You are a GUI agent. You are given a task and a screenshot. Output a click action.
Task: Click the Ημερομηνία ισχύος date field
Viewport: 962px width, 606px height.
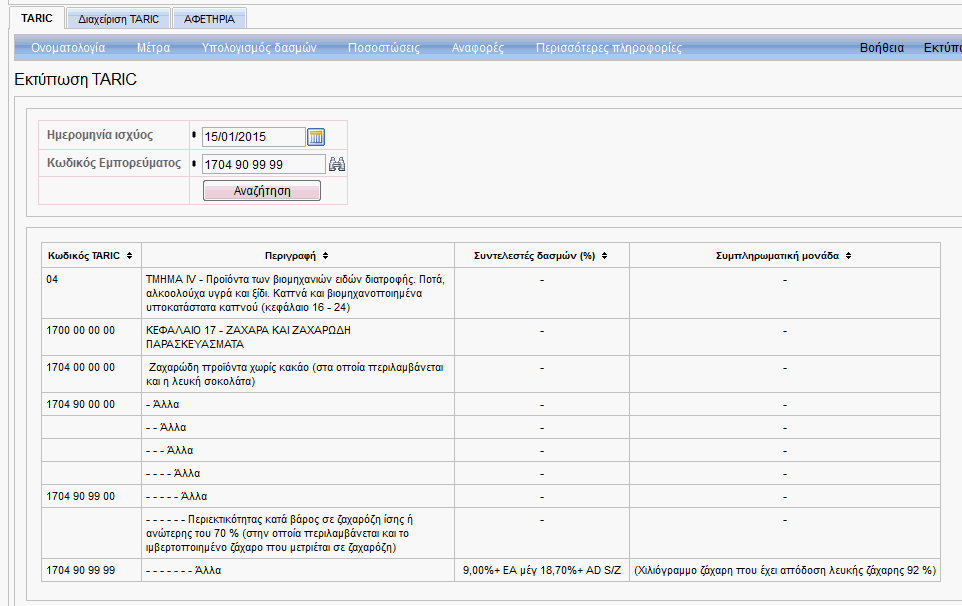pos(252,137)
